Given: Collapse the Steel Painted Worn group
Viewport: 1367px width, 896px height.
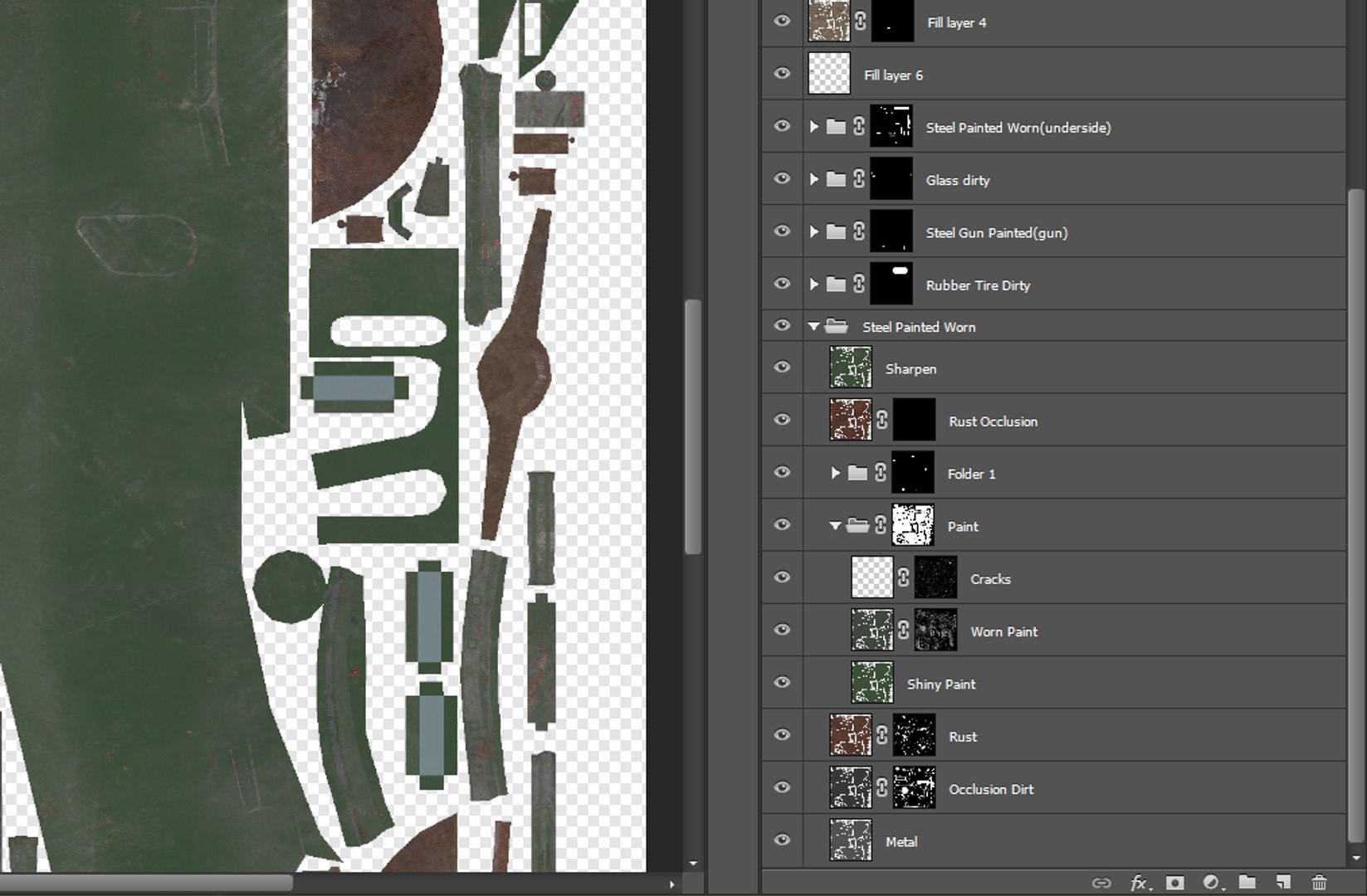Looking at the screenshot, I should [x=813, y=326].
